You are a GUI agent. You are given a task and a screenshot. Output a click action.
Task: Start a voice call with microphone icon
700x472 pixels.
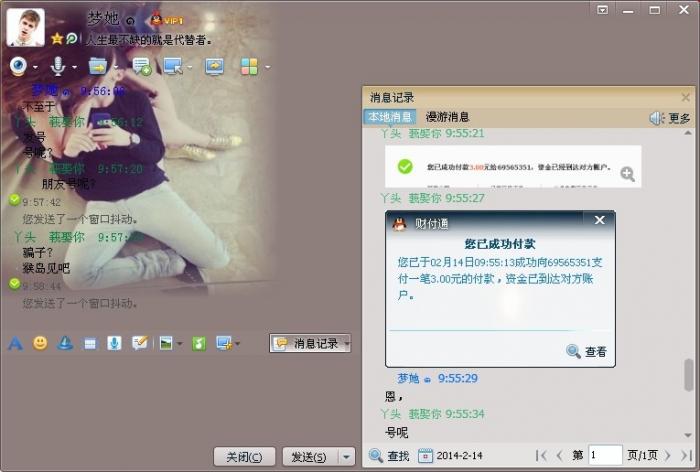tap(58, 67)
